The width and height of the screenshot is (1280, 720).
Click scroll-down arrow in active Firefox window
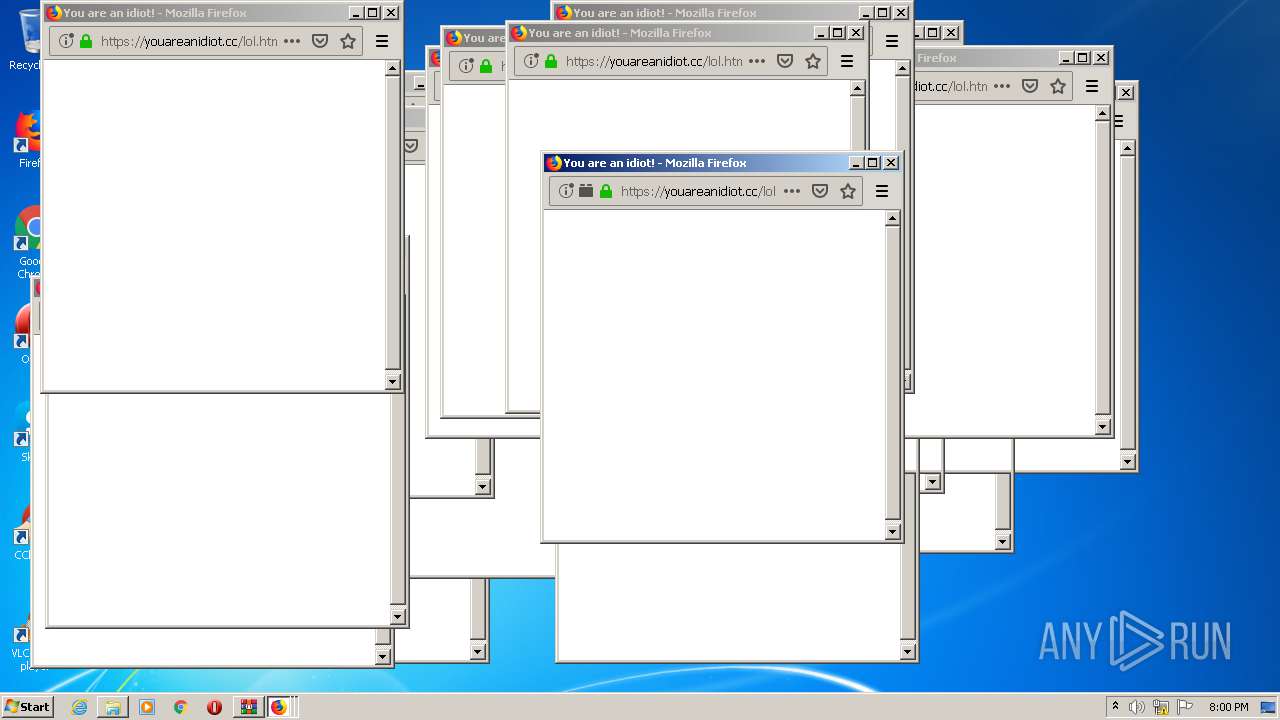[893, 532]
